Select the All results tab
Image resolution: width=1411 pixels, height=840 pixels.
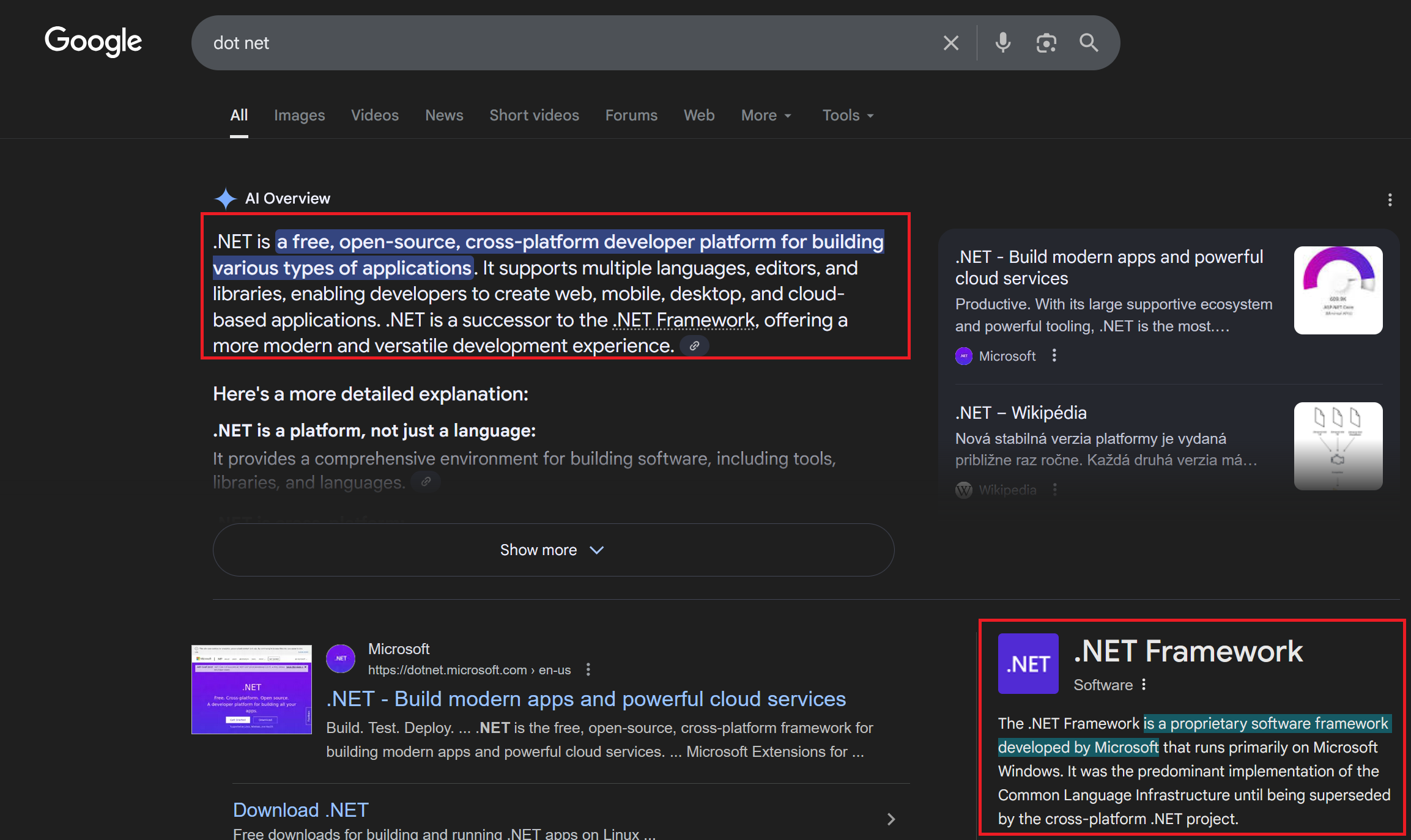(x=239, y=116)
